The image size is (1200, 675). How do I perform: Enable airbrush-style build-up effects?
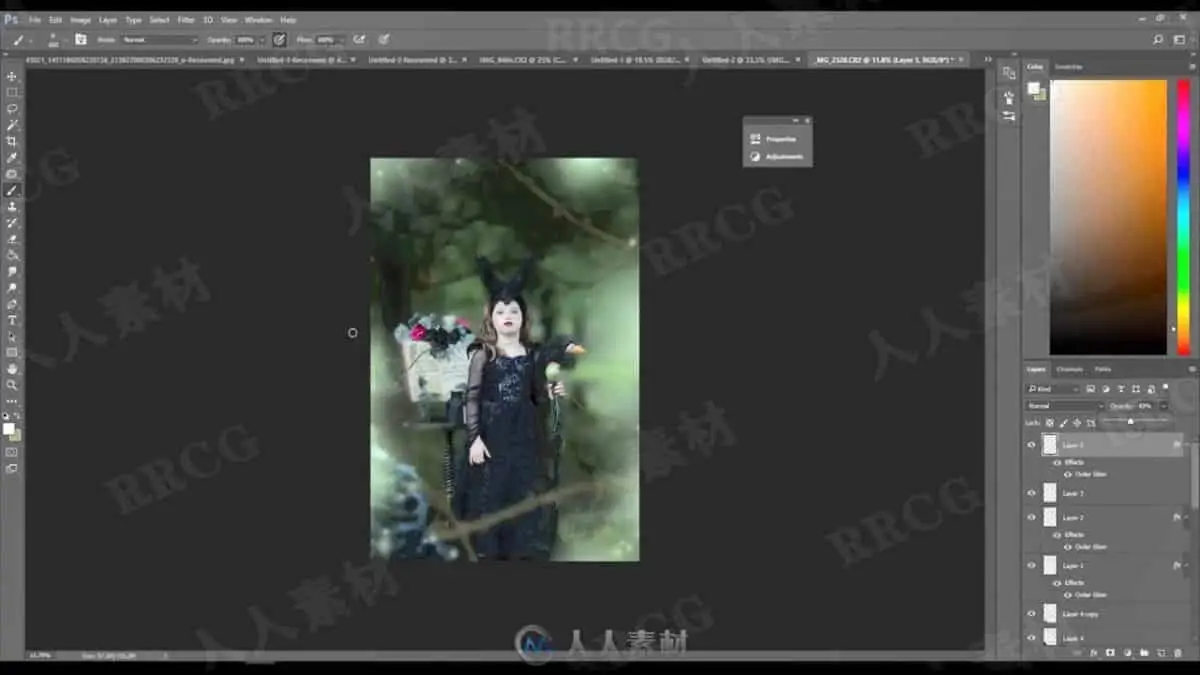point(358,40)
